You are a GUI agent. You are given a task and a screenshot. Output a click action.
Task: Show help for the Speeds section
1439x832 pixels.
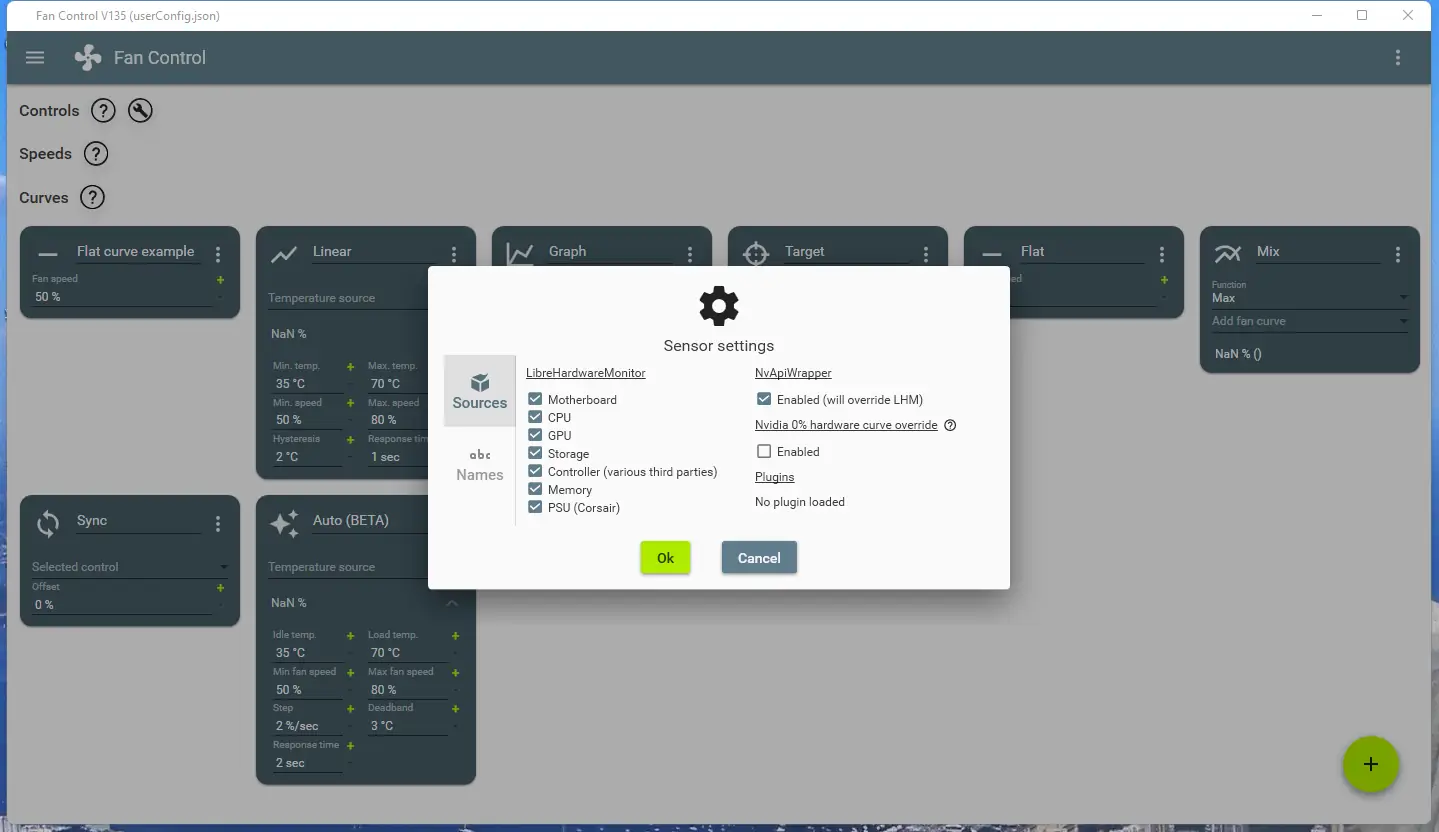(95, 154)
